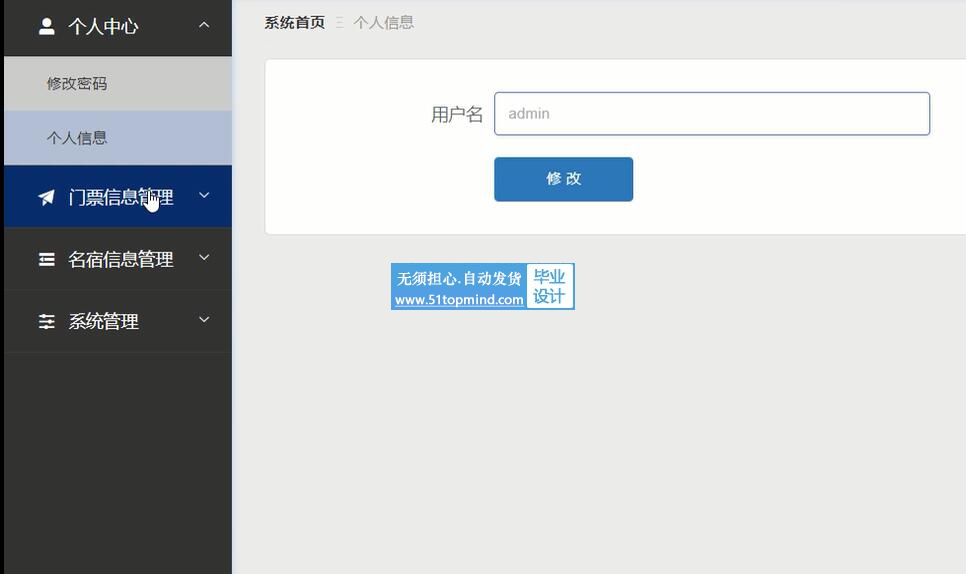This screenshot has width=966, height=574.
Task: Open the 名宿信息管理 menu label
Action: pos(121,259)
